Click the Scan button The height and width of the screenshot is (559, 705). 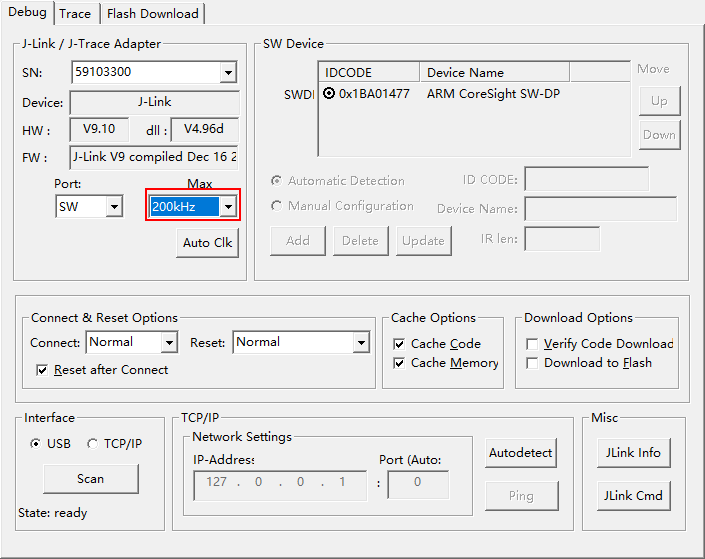tap(91, 479)
